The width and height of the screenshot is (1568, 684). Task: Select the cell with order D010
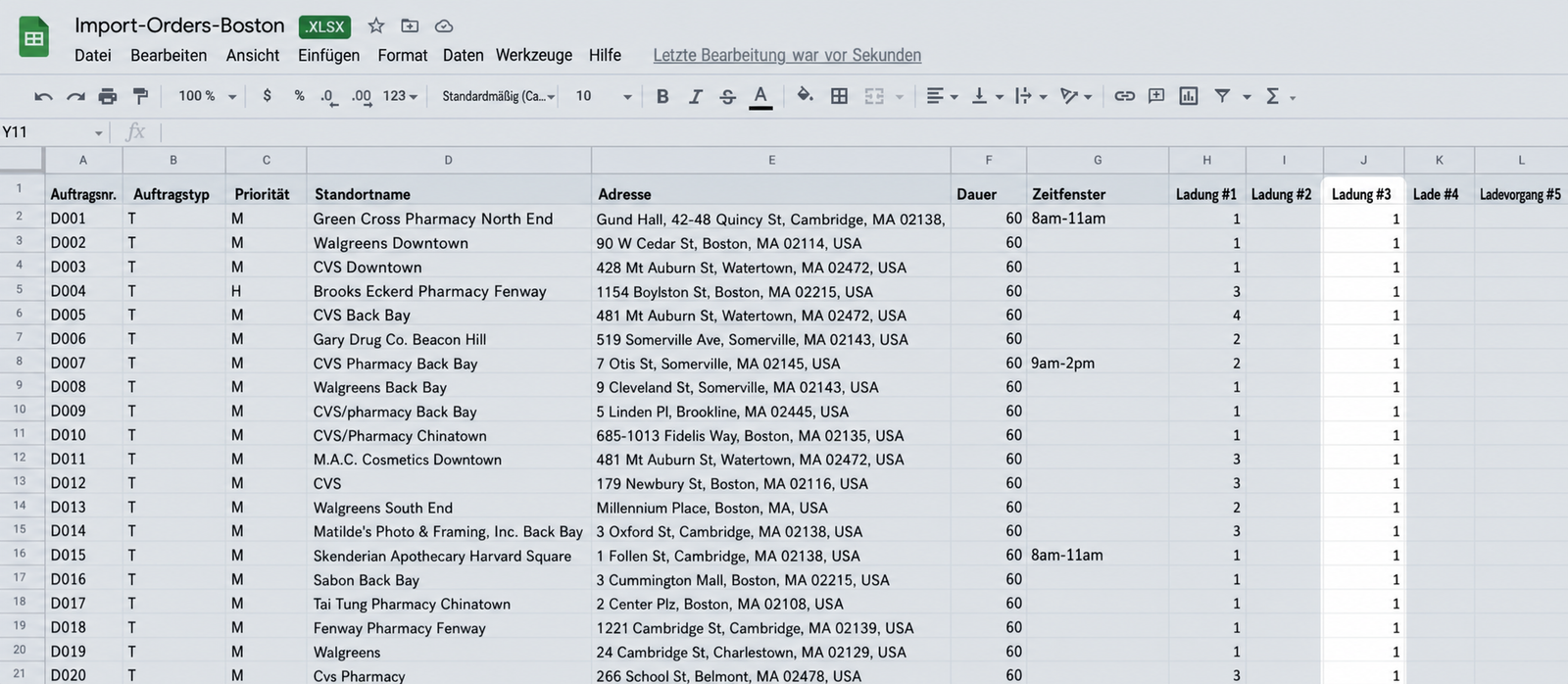click(x=83, y=435)
